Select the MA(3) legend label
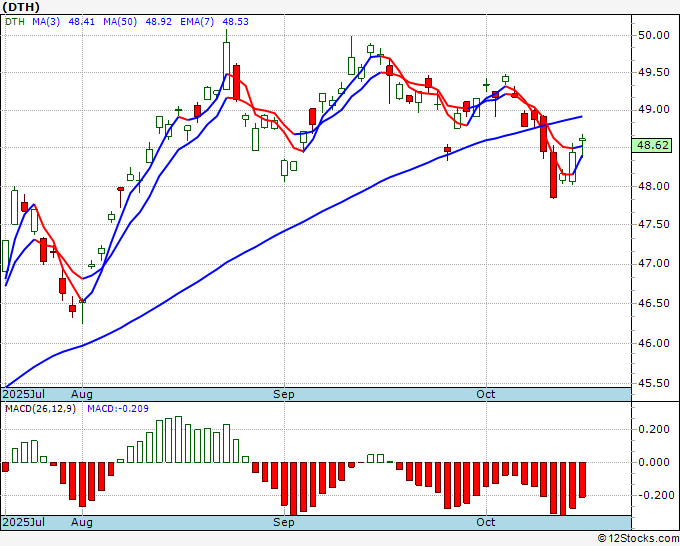Screen dimensions: 680x546 [46, 22]
